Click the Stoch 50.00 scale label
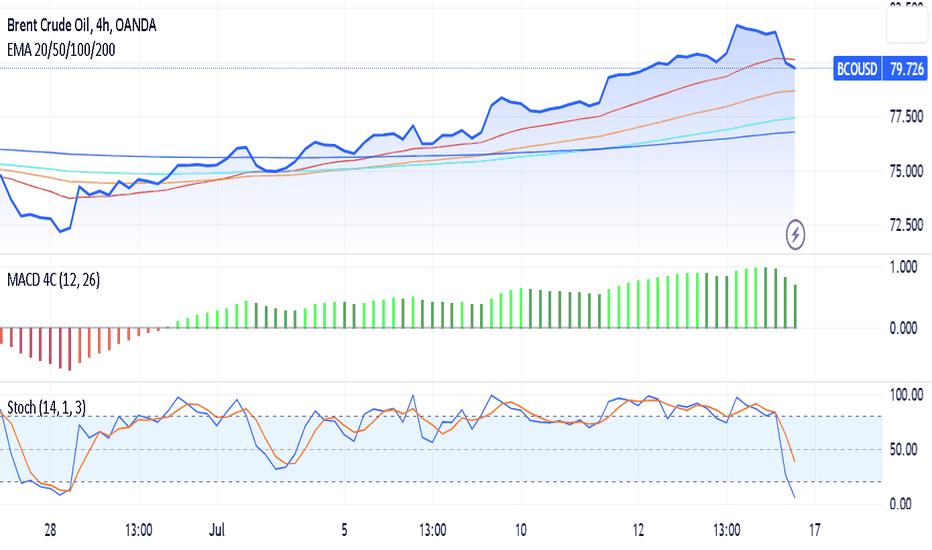This screenshot has height=550, width=932. click(903, 450)
